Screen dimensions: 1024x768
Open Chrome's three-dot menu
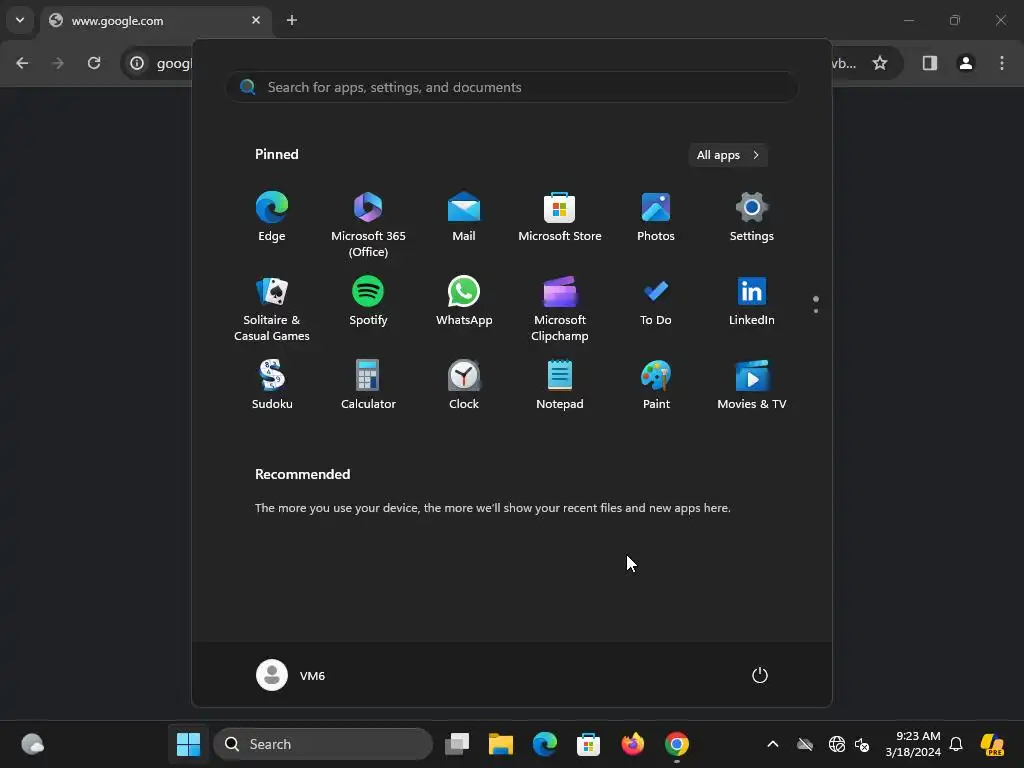(x=1002, y=63)
